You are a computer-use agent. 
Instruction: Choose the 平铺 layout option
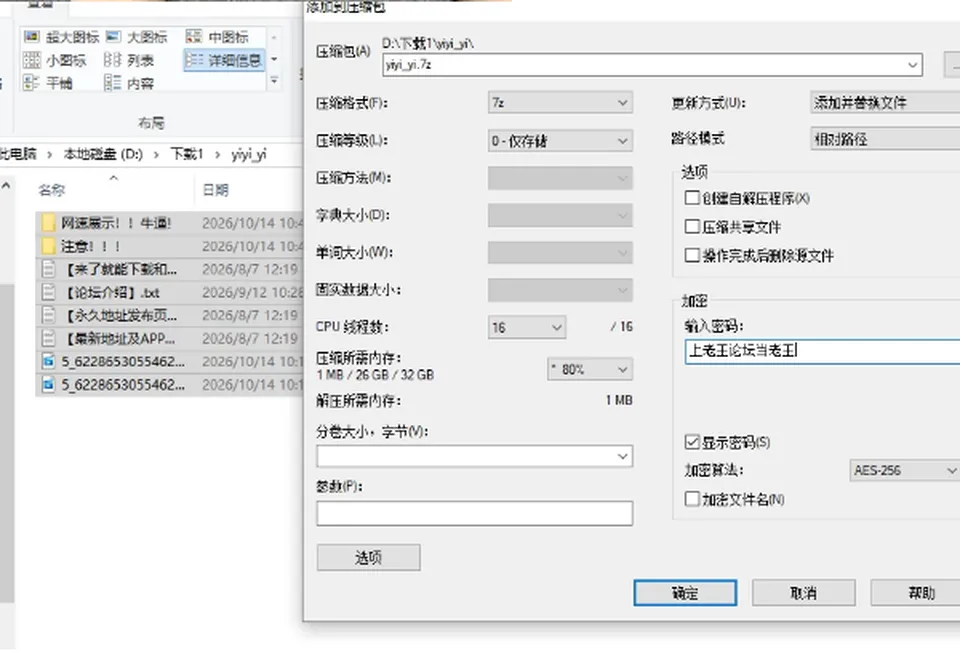tap(48, 83)
